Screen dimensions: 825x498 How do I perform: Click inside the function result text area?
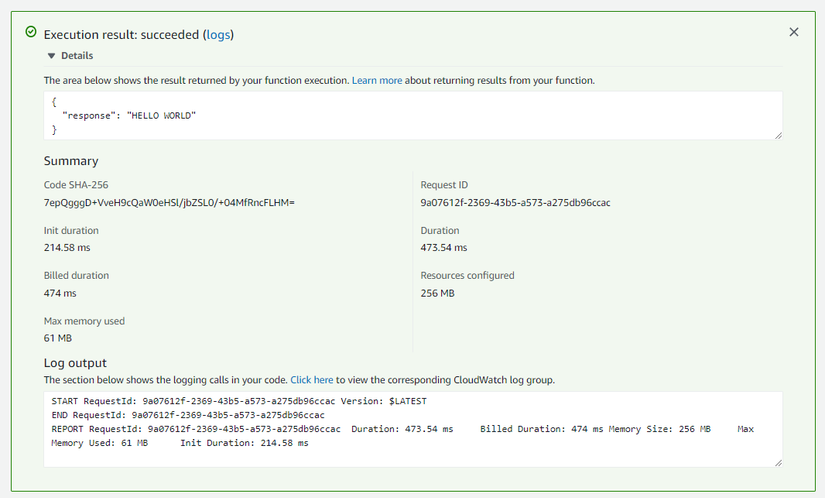pos(412,116)
